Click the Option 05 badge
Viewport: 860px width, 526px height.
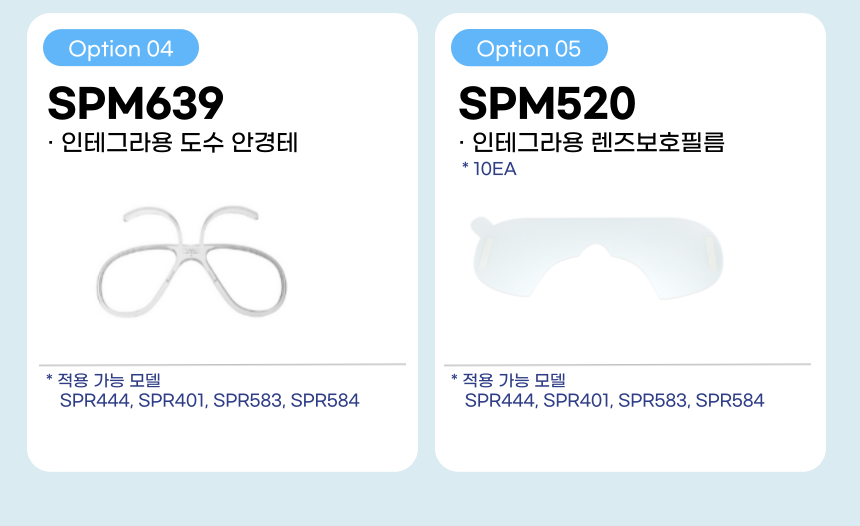(528, 48)
